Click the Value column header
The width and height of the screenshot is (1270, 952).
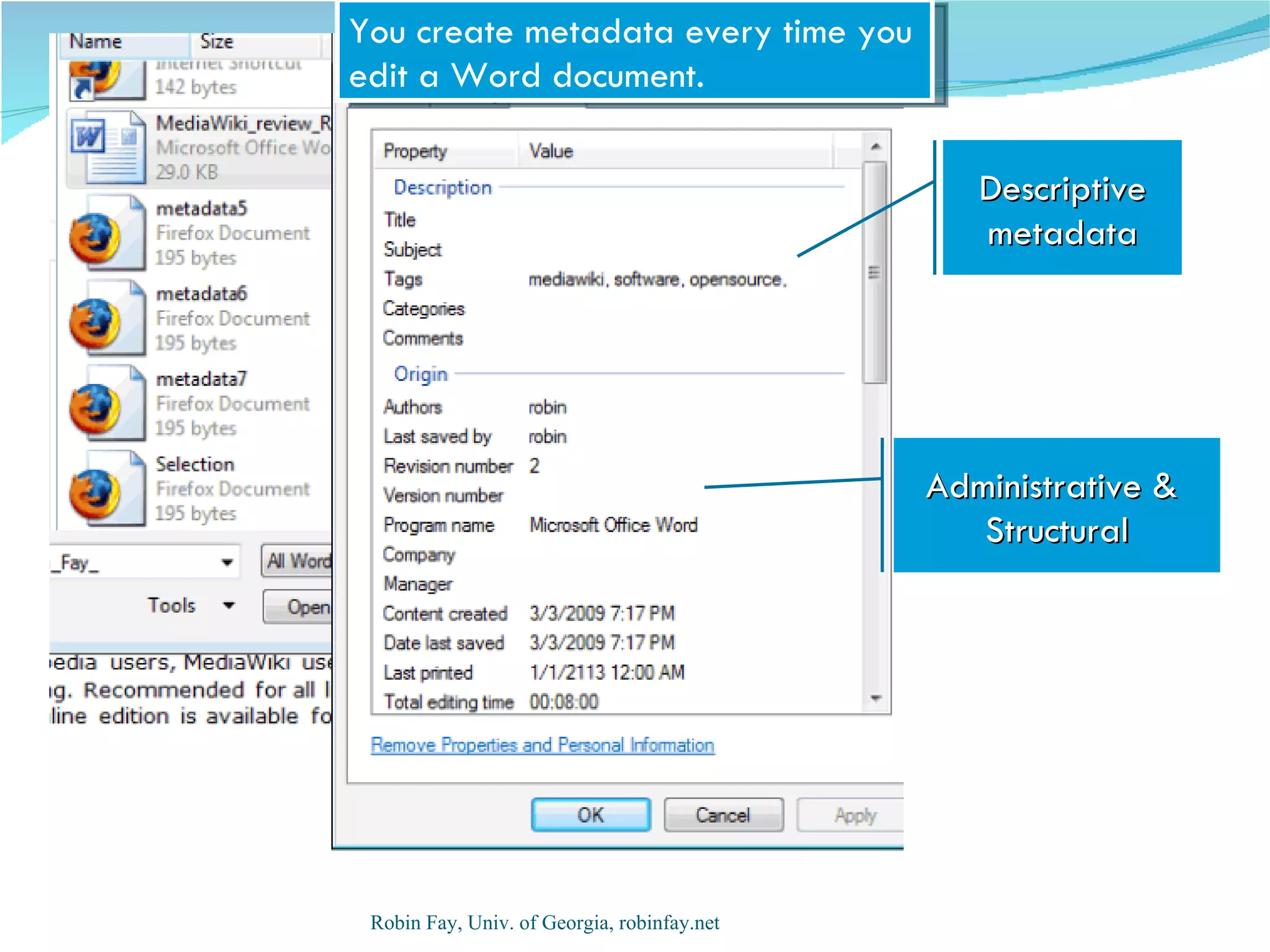[676, 151]
